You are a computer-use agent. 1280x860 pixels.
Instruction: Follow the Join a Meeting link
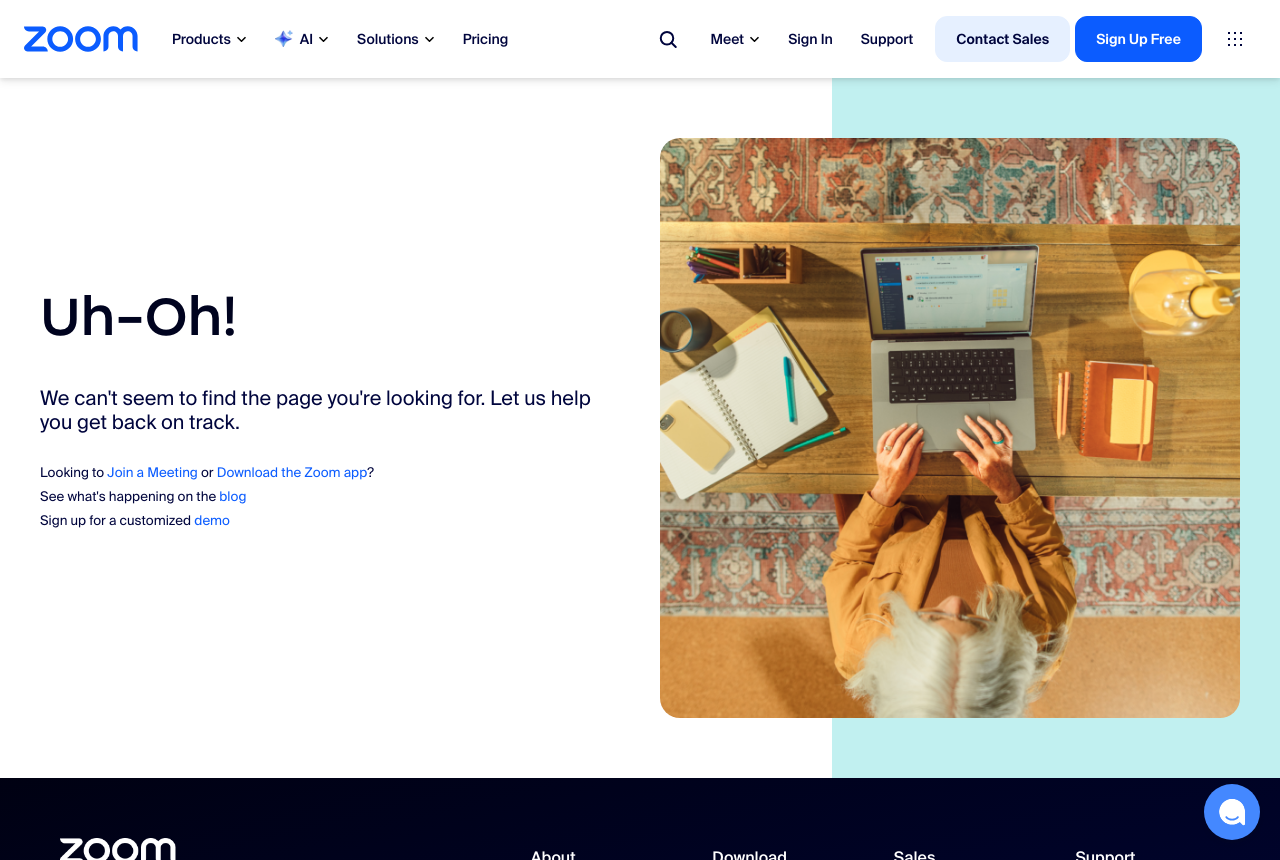(x=152, y=472)
